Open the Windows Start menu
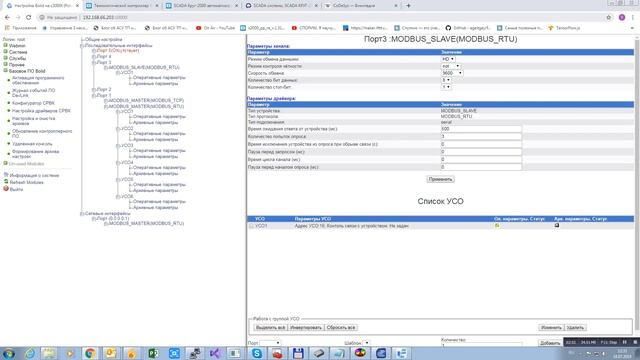The height and width of the screenshot is (360, 640). coord(9,353)
